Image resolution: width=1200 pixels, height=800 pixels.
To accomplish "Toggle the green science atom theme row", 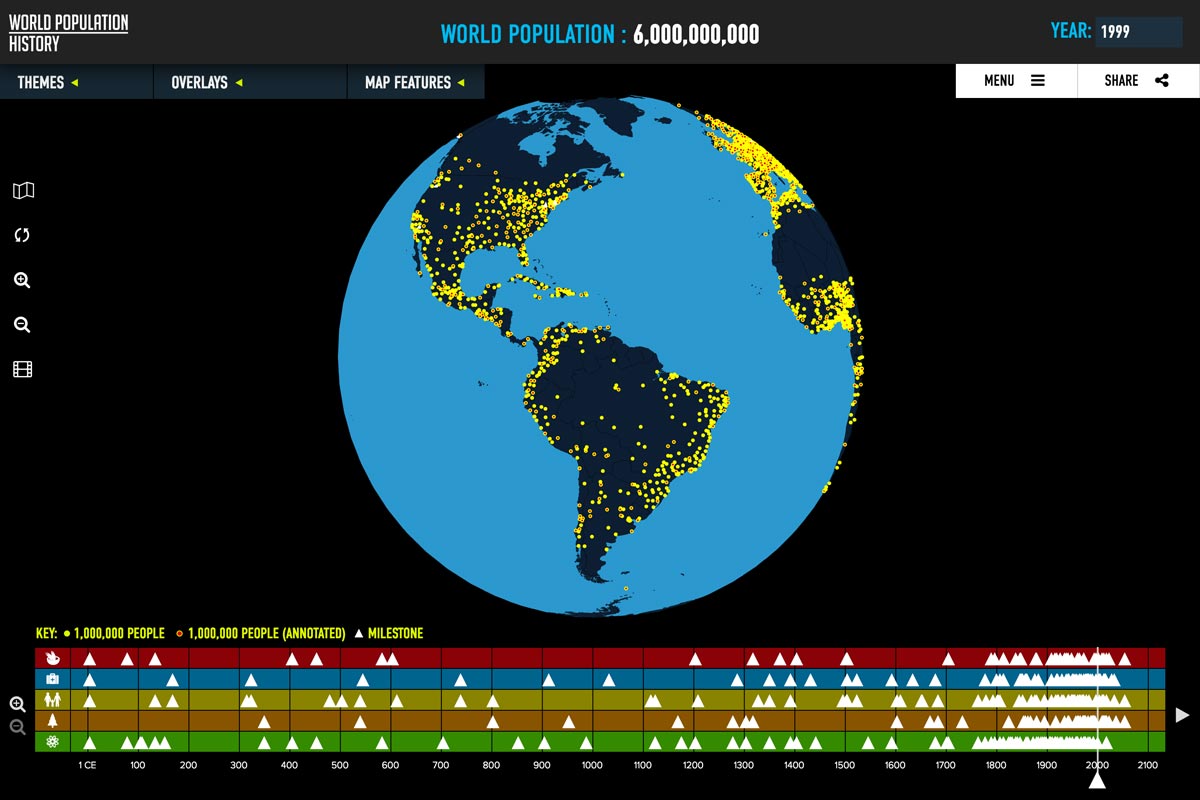I will click(52, 742).
